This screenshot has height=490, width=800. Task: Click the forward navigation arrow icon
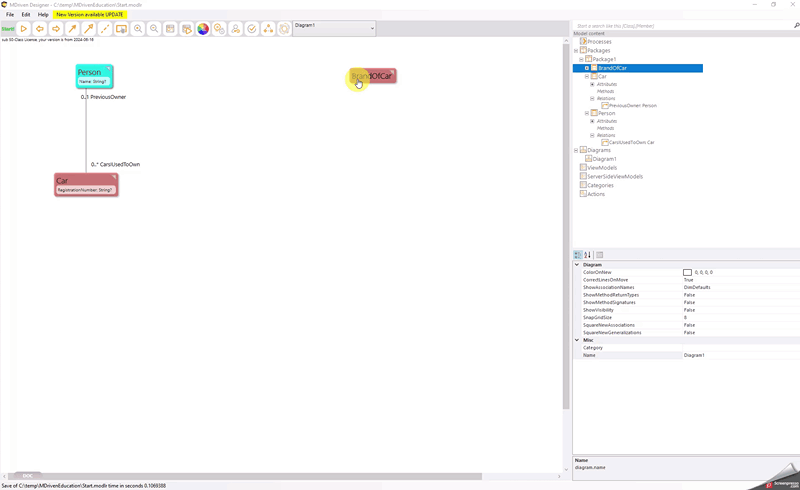click(56, 29)
